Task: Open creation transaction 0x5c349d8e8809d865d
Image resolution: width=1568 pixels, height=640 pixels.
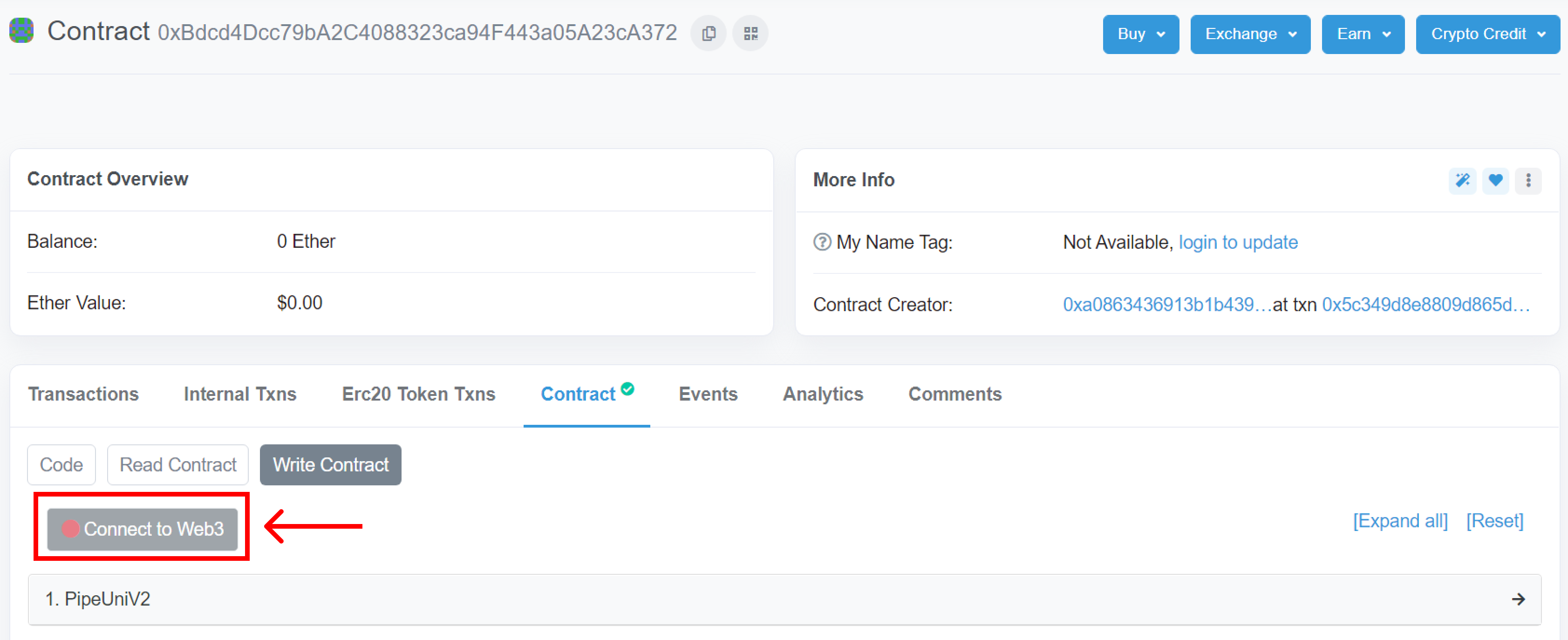Action: [x=1425, y=304]
